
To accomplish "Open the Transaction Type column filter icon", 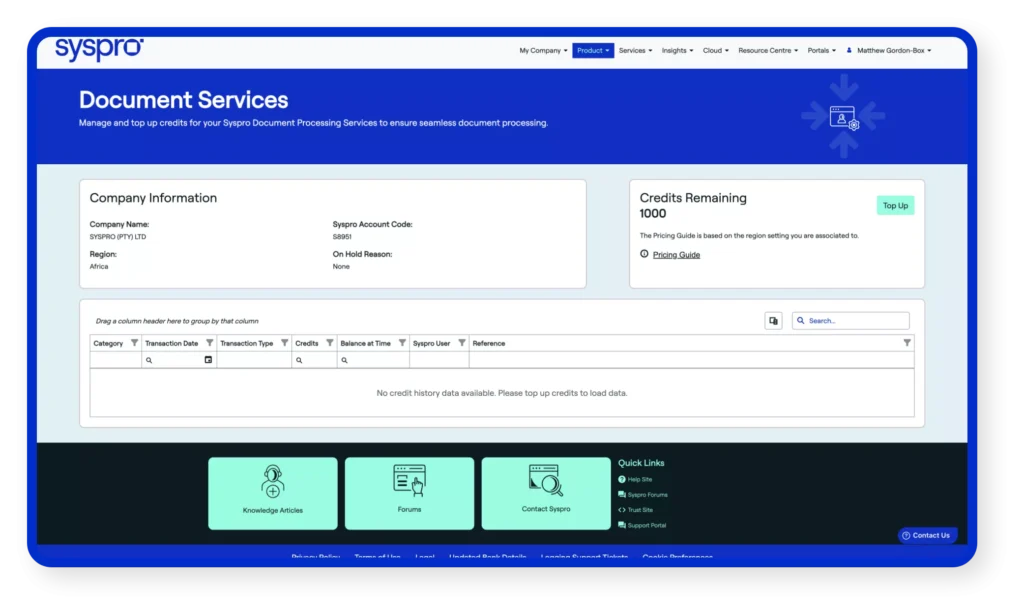I will 285,343.
